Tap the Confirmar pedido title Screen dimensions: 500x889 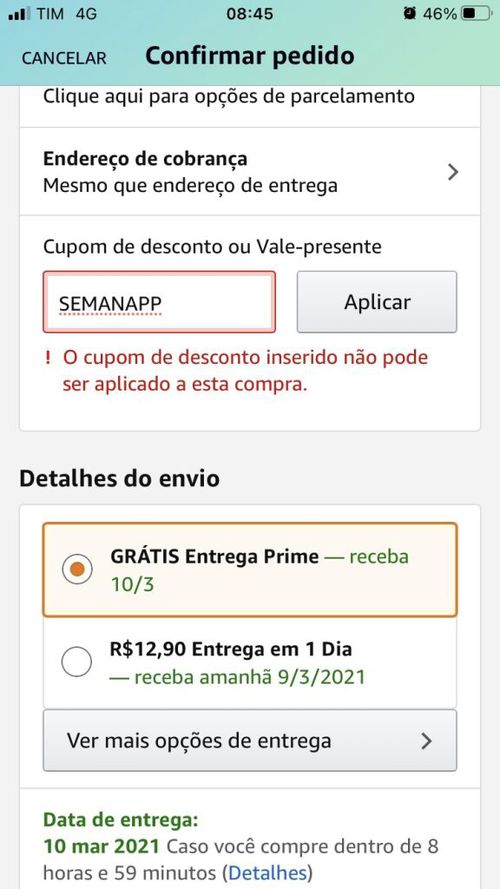(x=250, y=56)
